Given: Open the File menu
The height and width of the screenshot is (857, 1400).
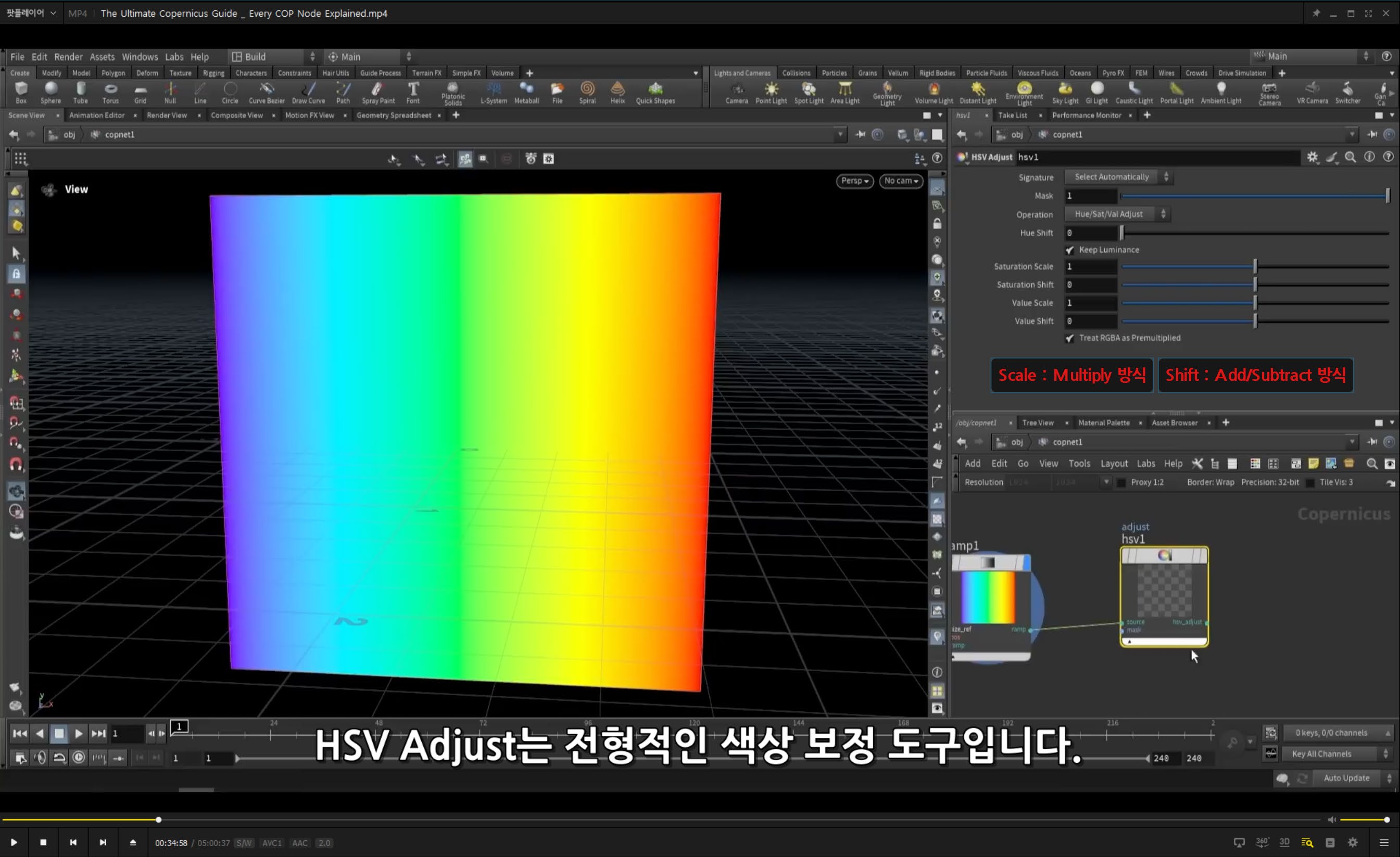Looking at the screenshot, I should 18,57.
